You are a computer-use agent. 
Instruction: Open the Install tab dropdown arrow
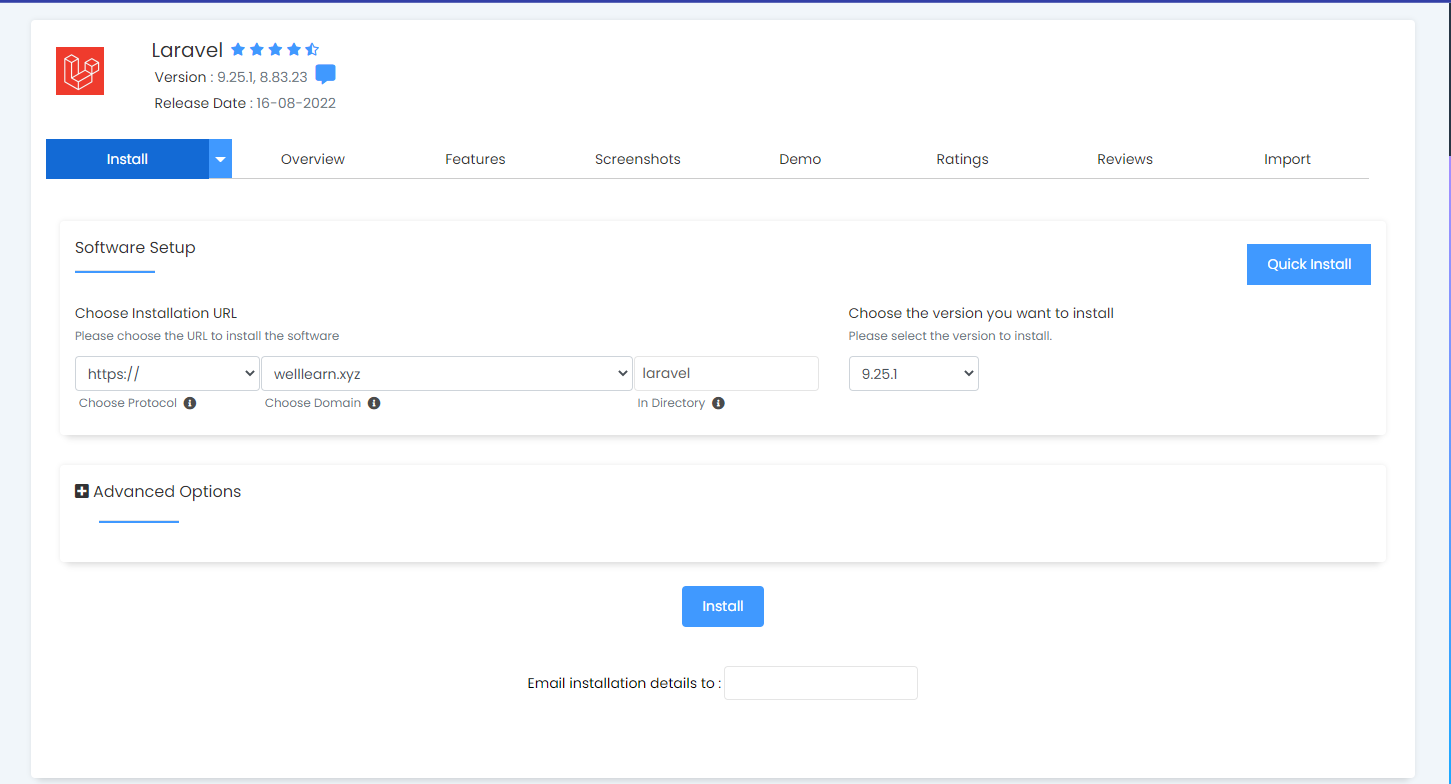click(220, 159)
